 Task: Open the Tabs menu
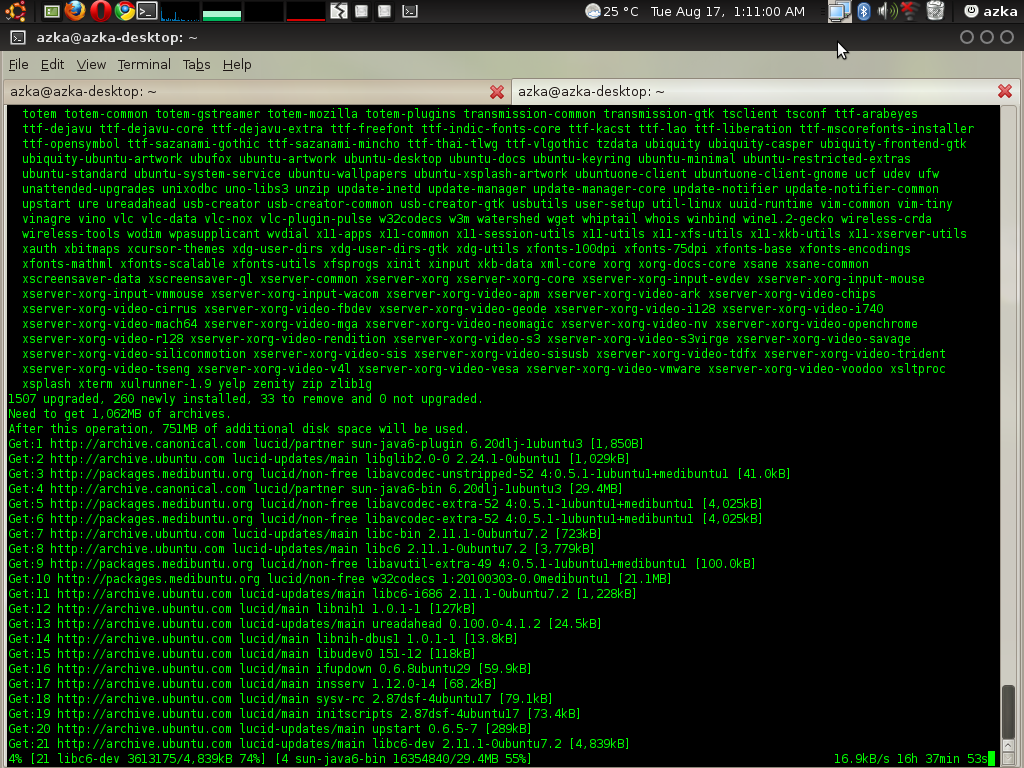click(x=196, y=65)
